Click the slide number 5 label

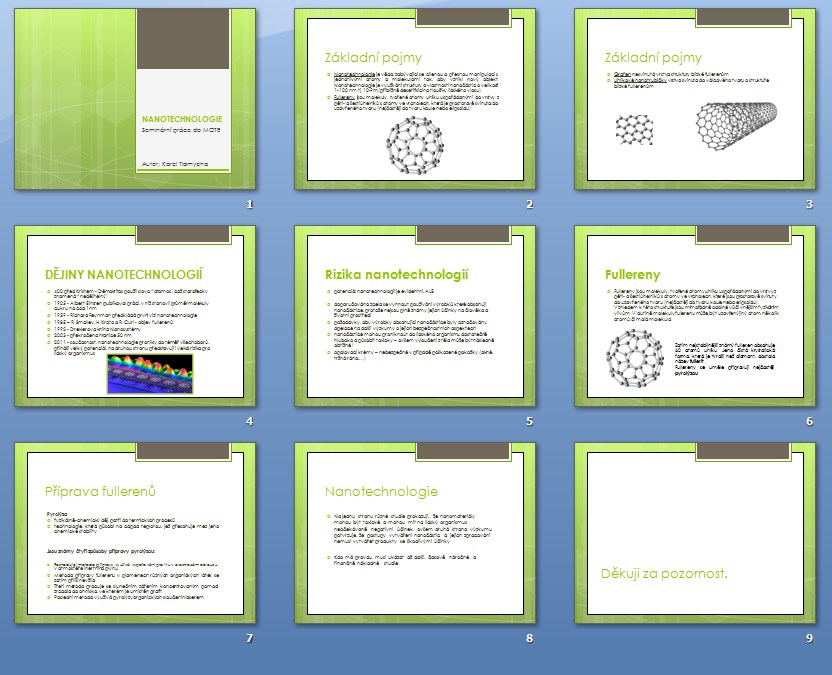click(x=529, y=421)
